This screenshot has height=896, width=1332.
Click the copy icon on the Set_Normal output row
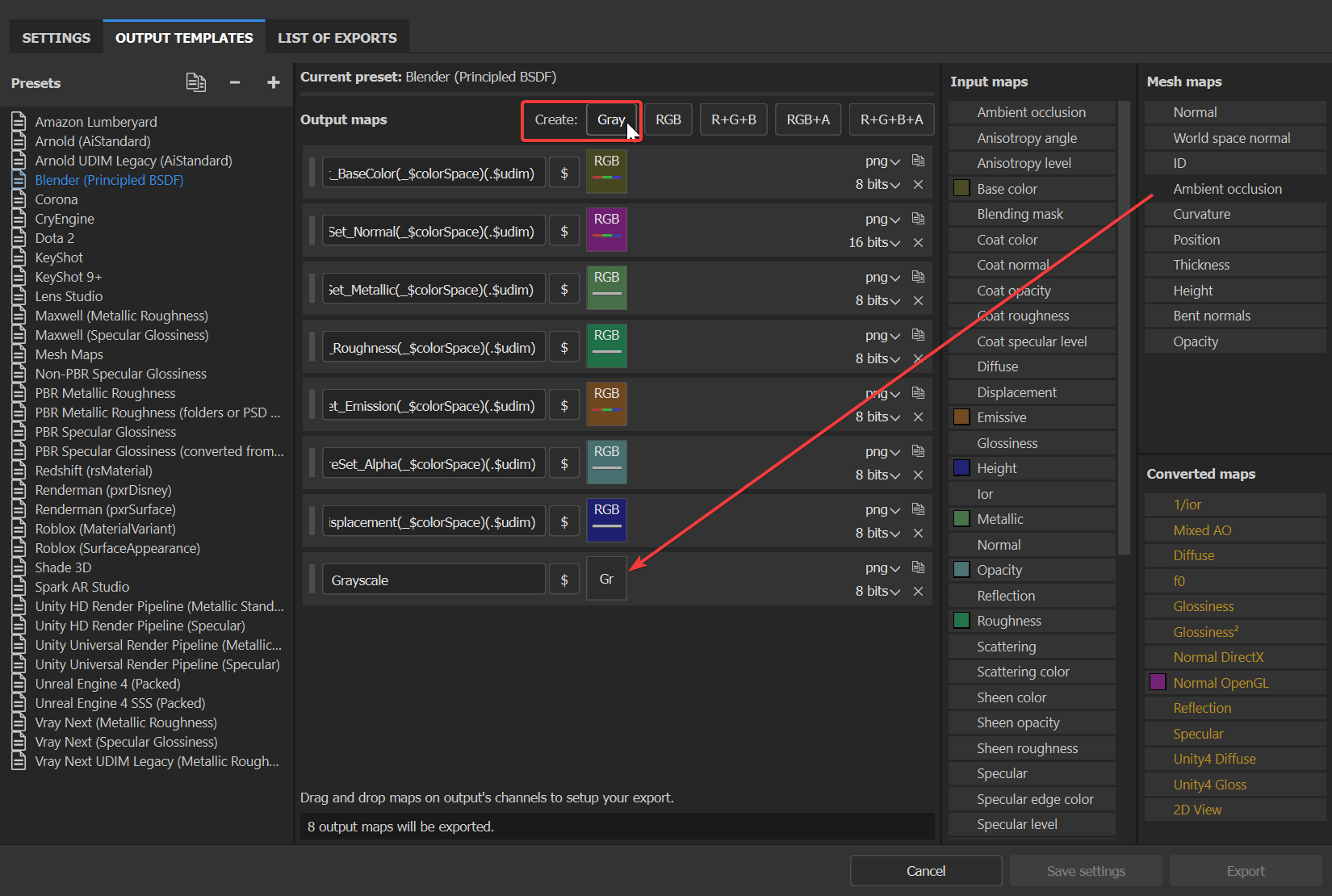click(918, 218)
